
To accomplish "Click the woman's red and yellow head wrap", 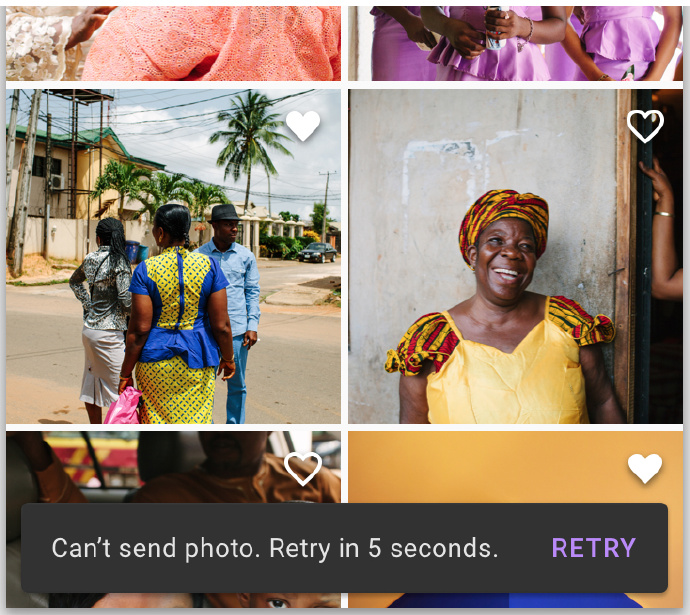I will point(503,223).
